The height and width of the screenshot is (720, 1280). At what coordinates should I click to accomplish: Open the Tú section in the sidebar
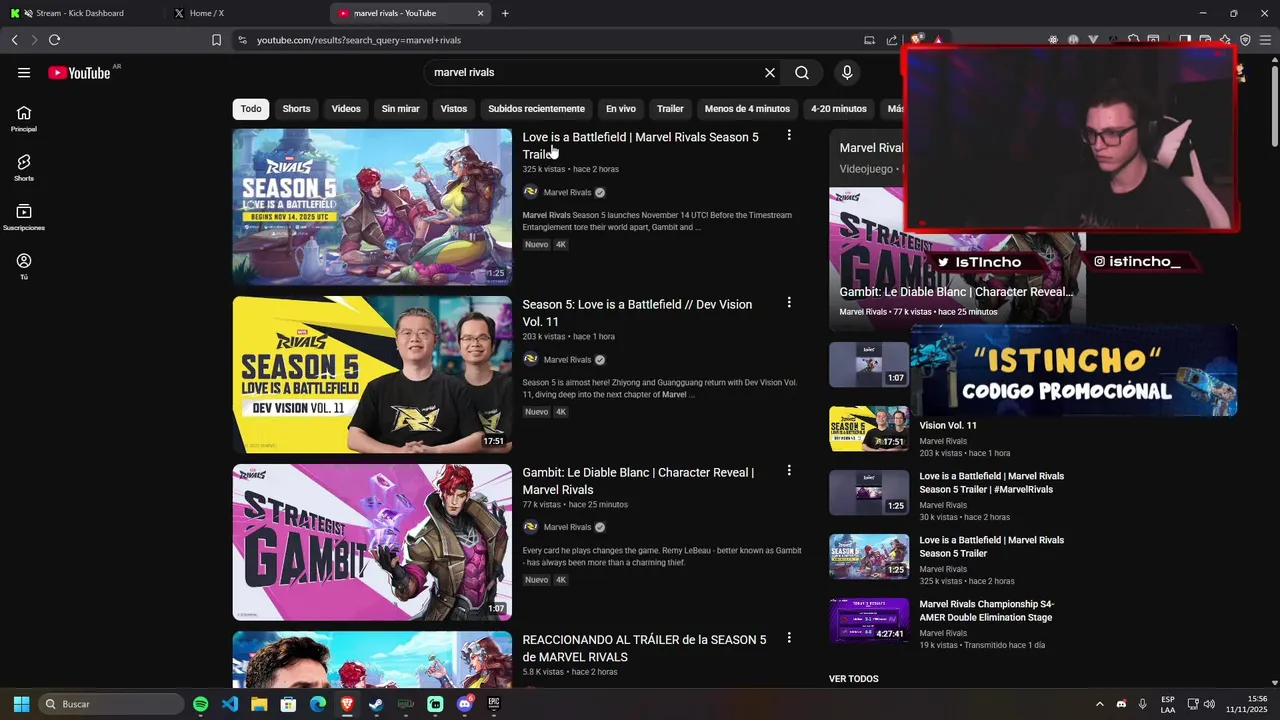pos(24,266)
